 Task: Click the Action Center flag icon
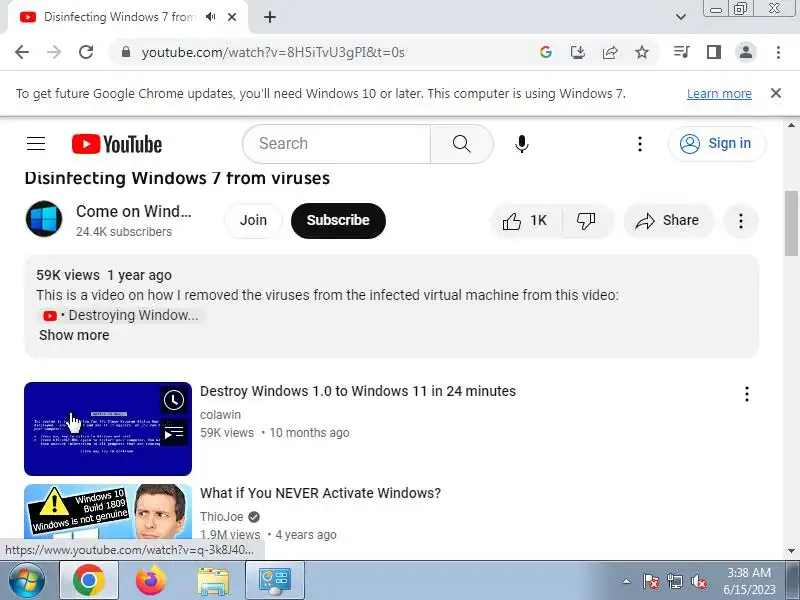(x=650, y=581)
